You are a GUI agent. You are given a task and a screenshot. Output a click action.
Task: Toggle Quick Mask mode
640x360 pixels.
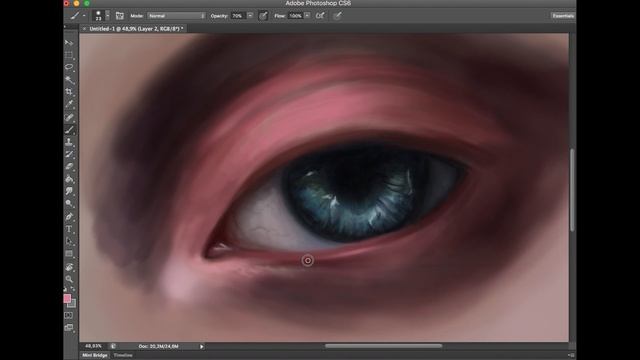tap(69, 316)
